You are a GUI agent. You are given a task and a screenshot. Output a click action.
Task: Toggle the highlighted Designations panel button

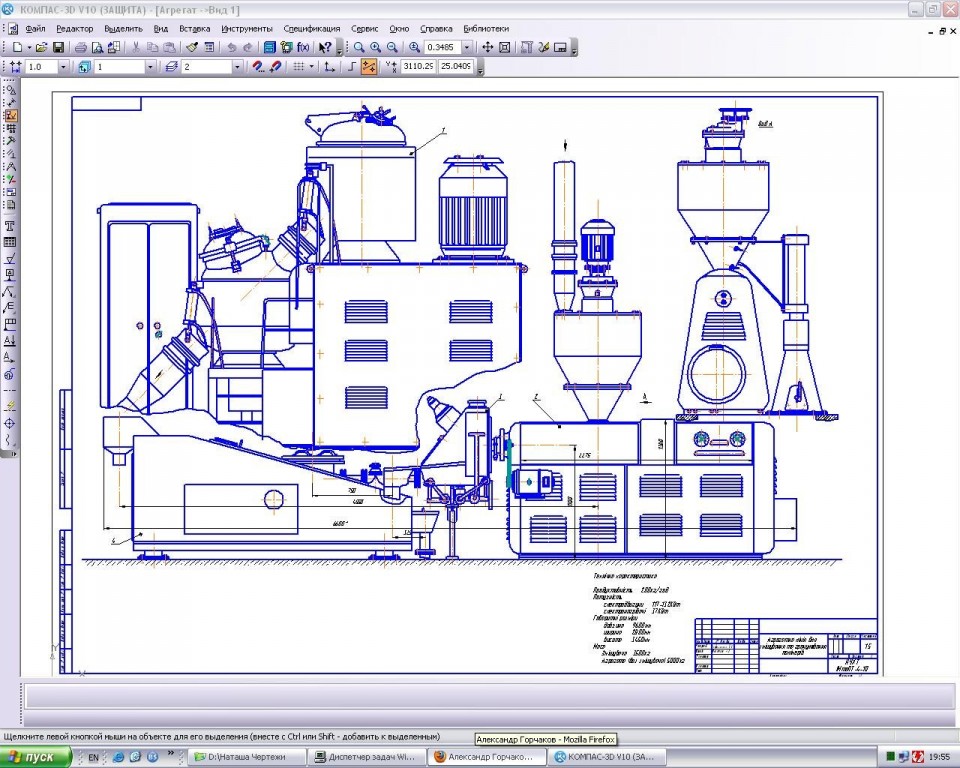tap(10, 115)
